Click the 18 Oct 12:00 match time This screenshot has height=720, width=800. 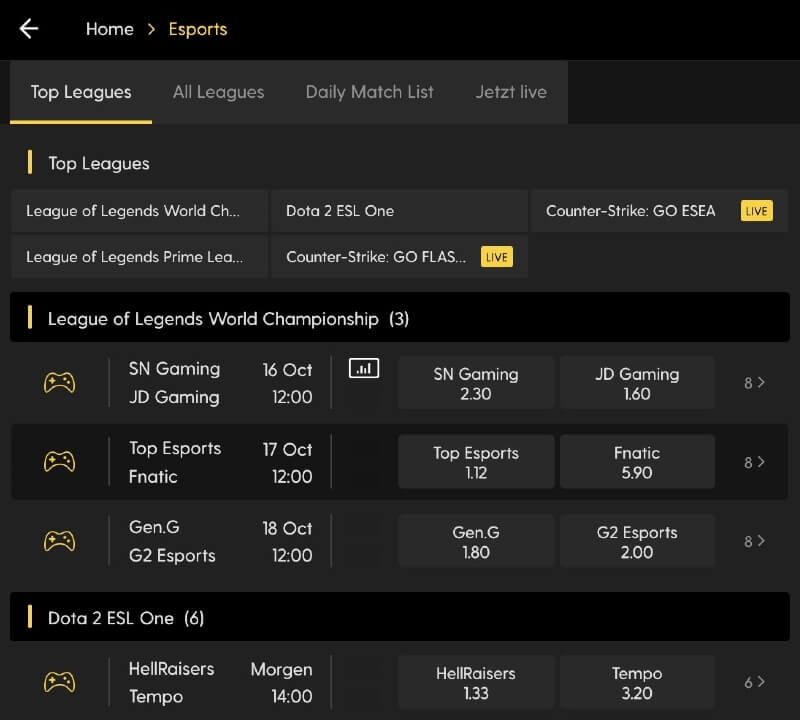pos(287,541)
